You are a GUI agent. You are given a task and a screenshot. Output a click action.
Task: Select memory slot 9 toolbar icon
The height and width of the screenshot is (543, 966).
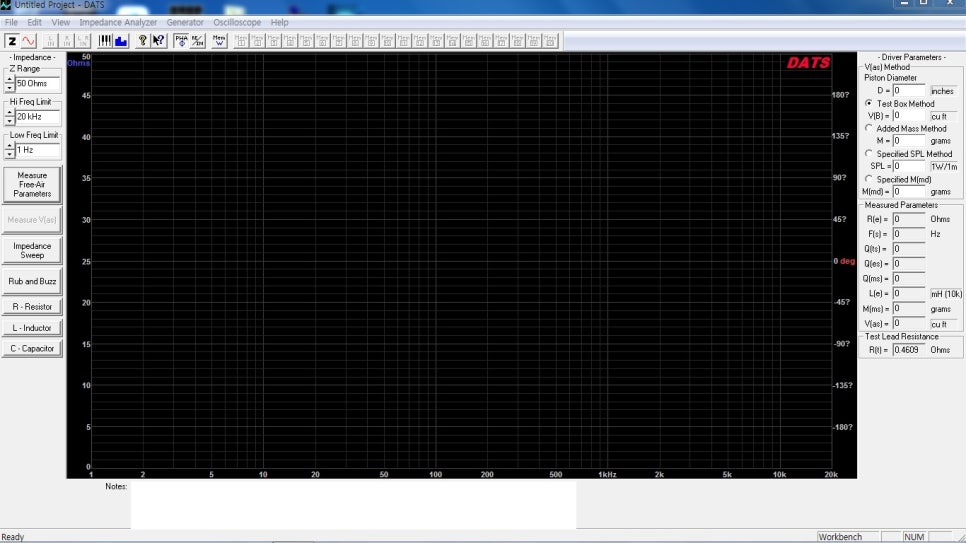point(371,41)
